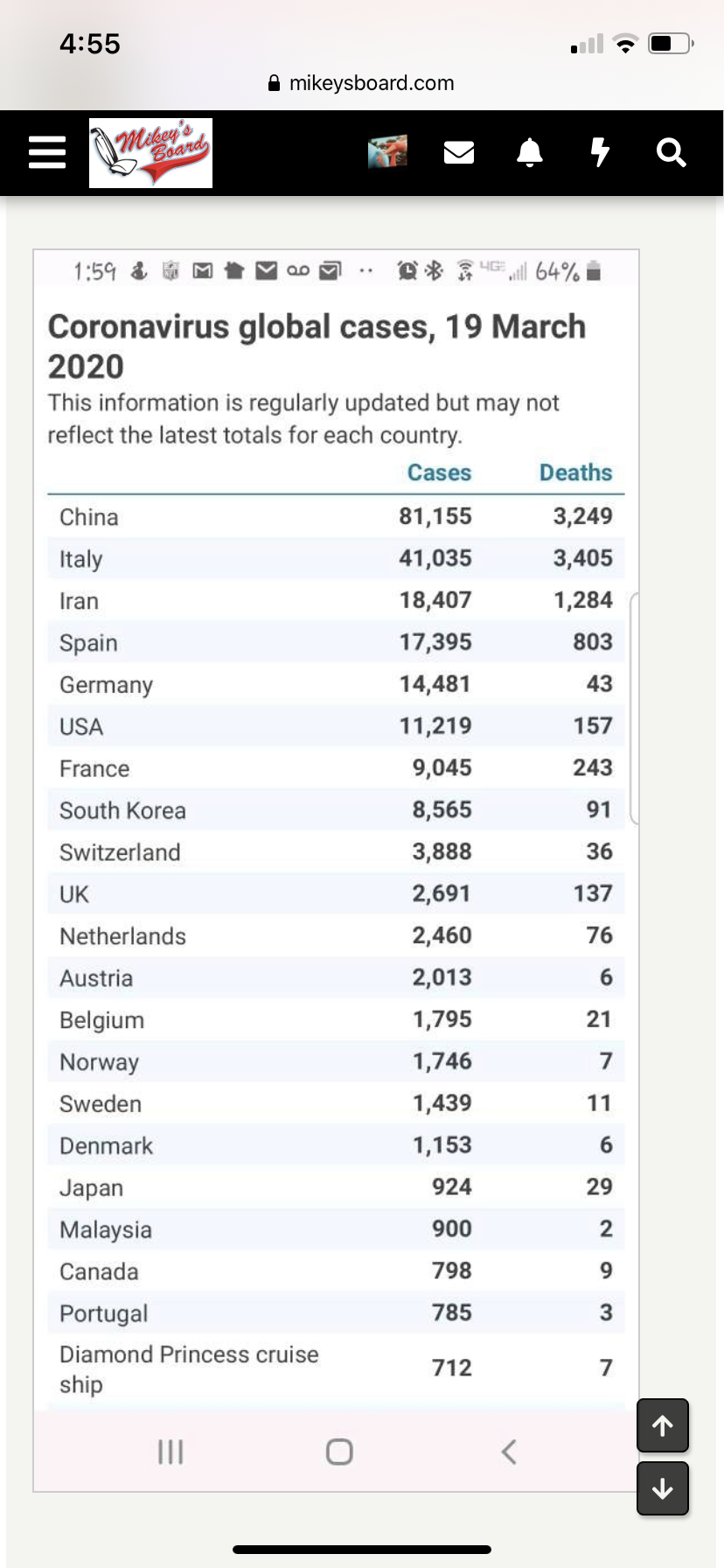The width and height of the screenshot is (724, 1568).
Task: Tap the iOS home indicator bar
Action: 362,1549
